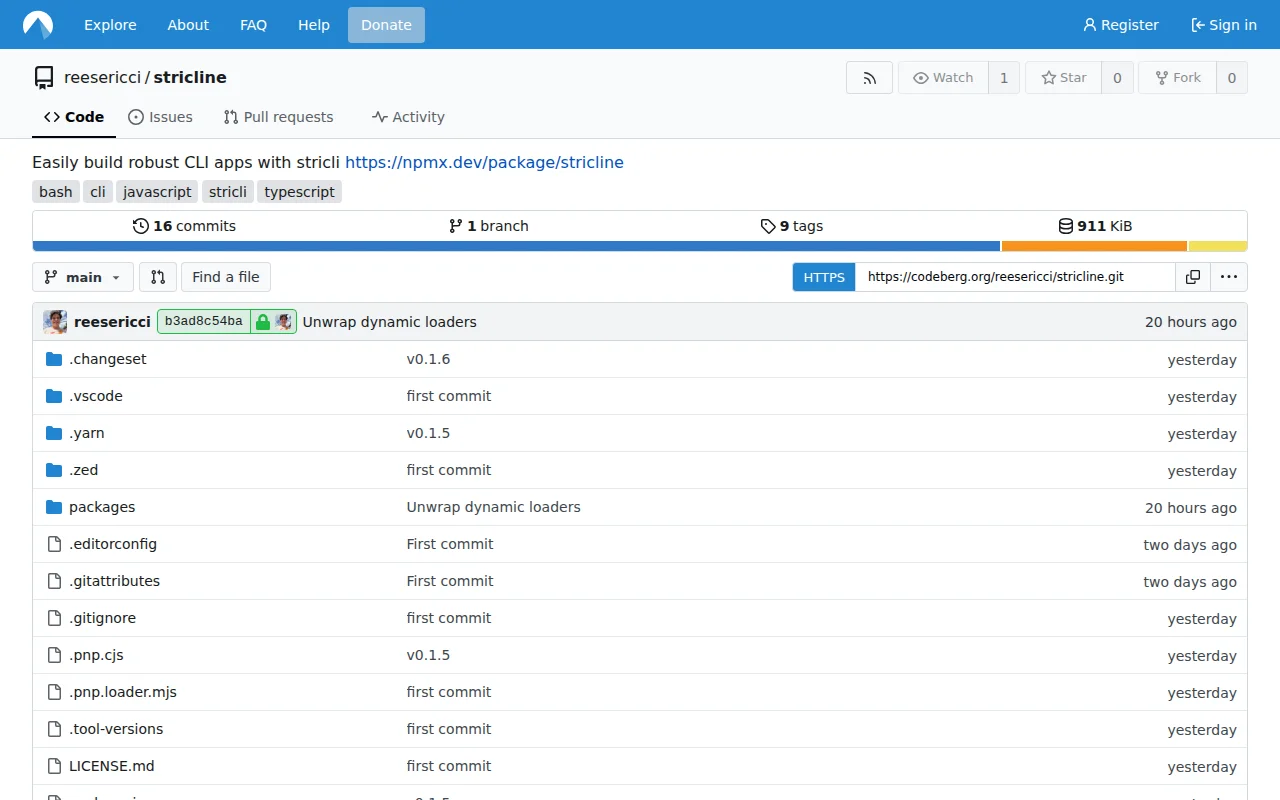Click the Donate button
The image size is (1280, 800).
(386, 25)
